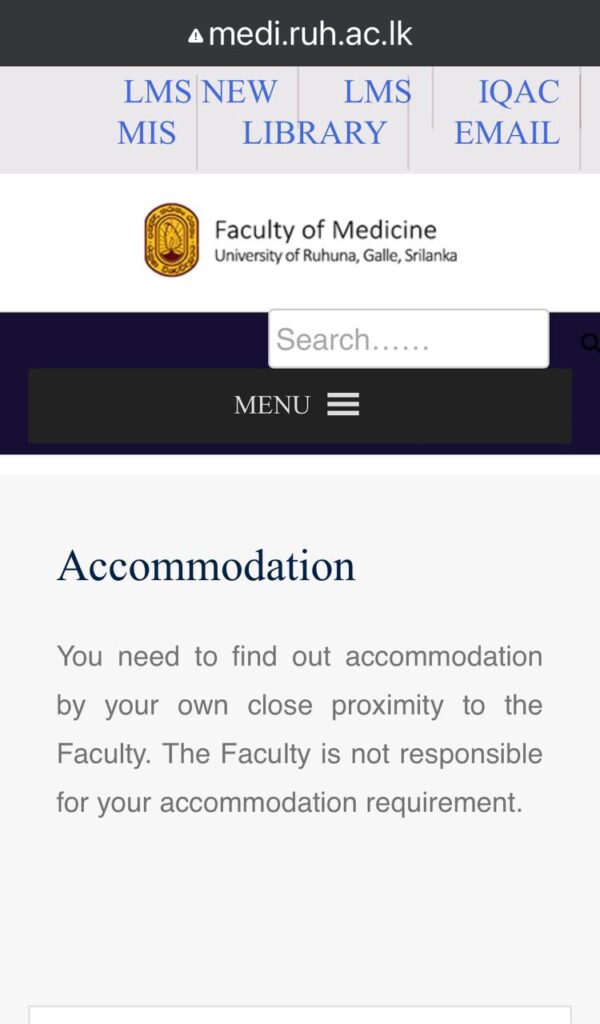
Task: Tap the medi.ruh.ac.lk address text
Action: click(x=310, y=34)
